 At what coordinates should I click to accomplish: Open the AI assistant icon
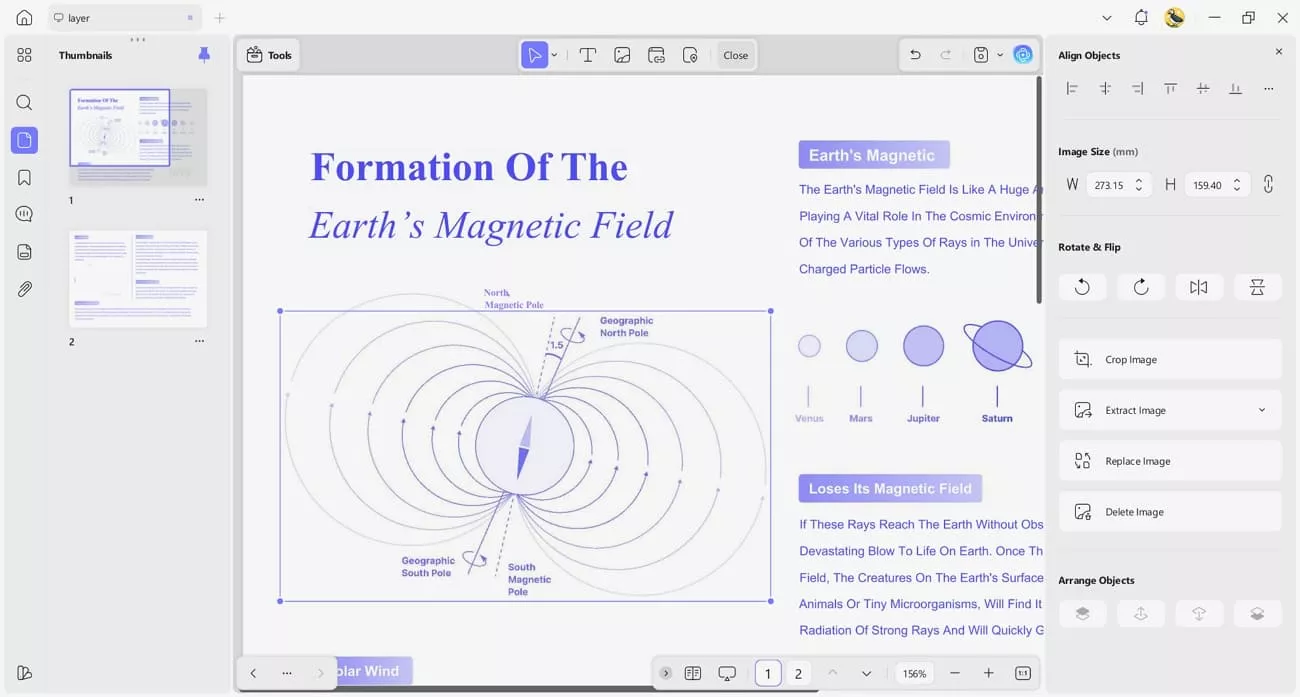(1023, 55)
